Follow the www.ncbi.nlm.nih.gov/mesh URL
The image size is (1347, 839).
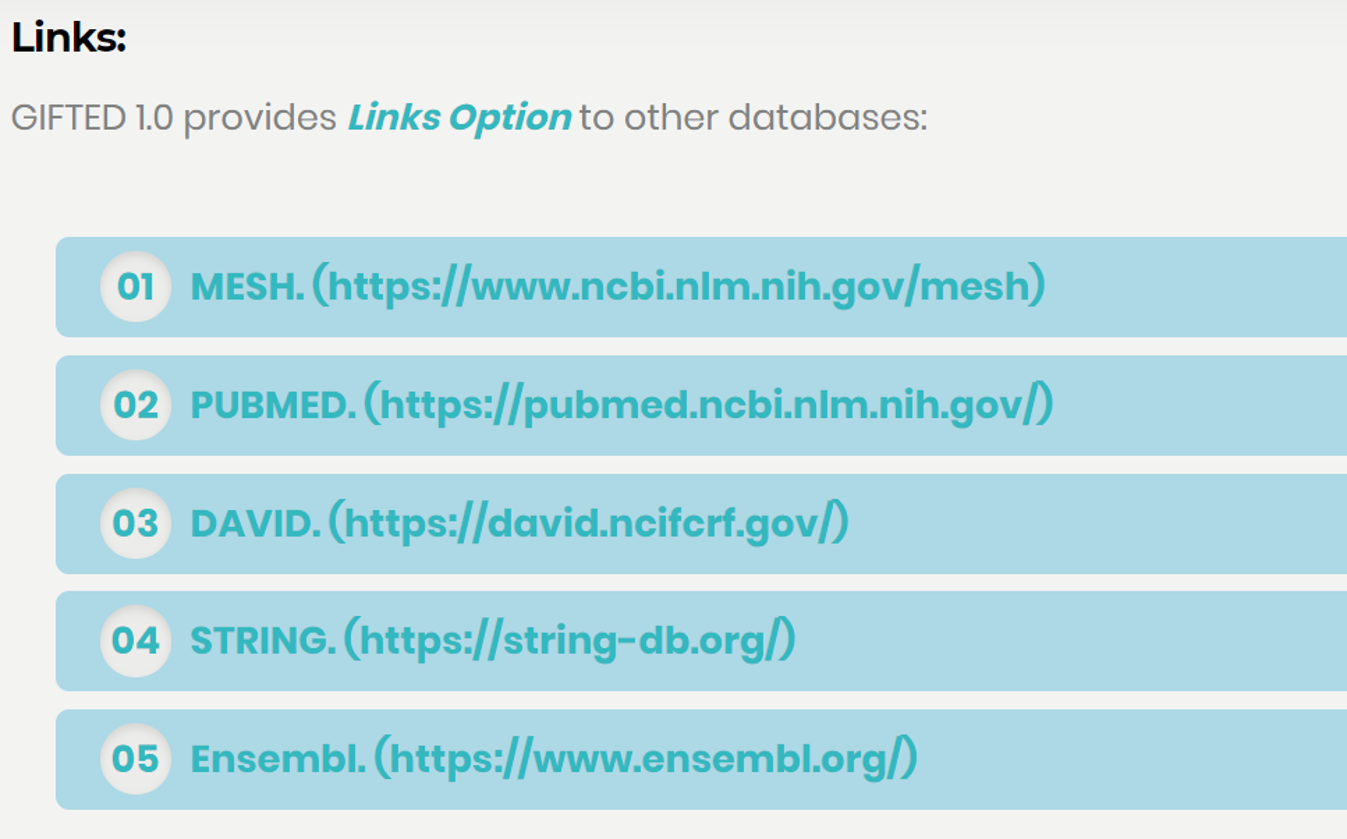coord(679,287)
